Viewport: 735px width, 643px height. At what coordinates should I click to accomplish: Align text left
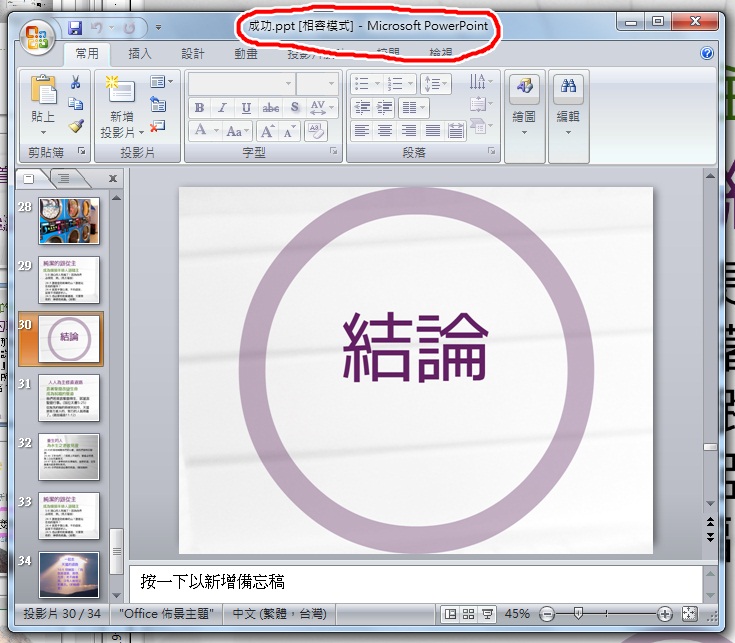point(361,130)
